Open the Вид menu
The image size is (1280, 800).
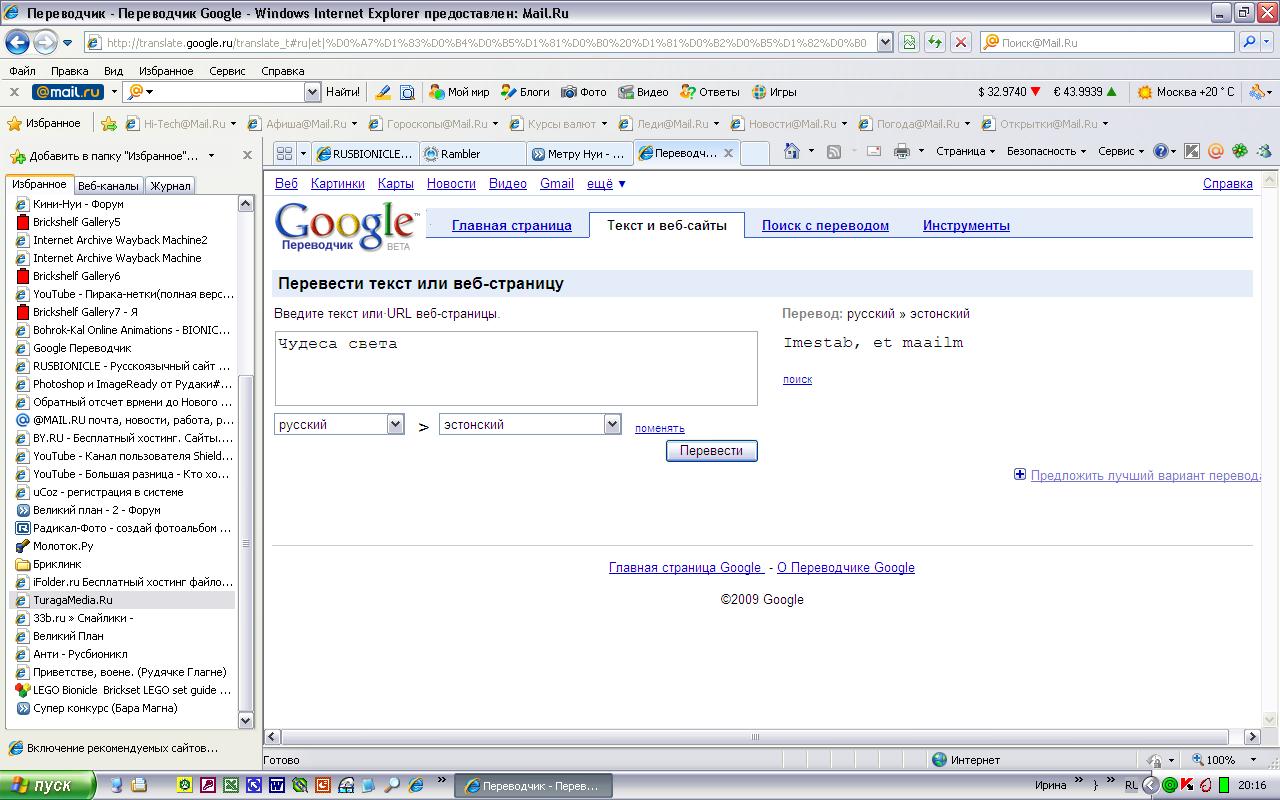(x=113, y=71)
